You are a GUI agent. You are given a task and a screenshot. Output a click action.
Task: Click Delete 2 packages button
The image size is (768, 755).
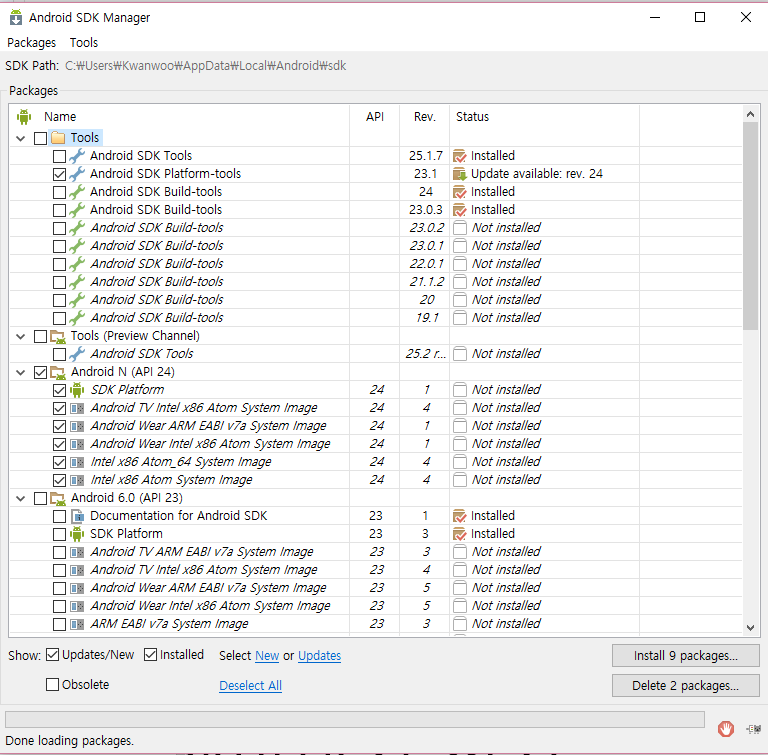(x=686, y=685)
